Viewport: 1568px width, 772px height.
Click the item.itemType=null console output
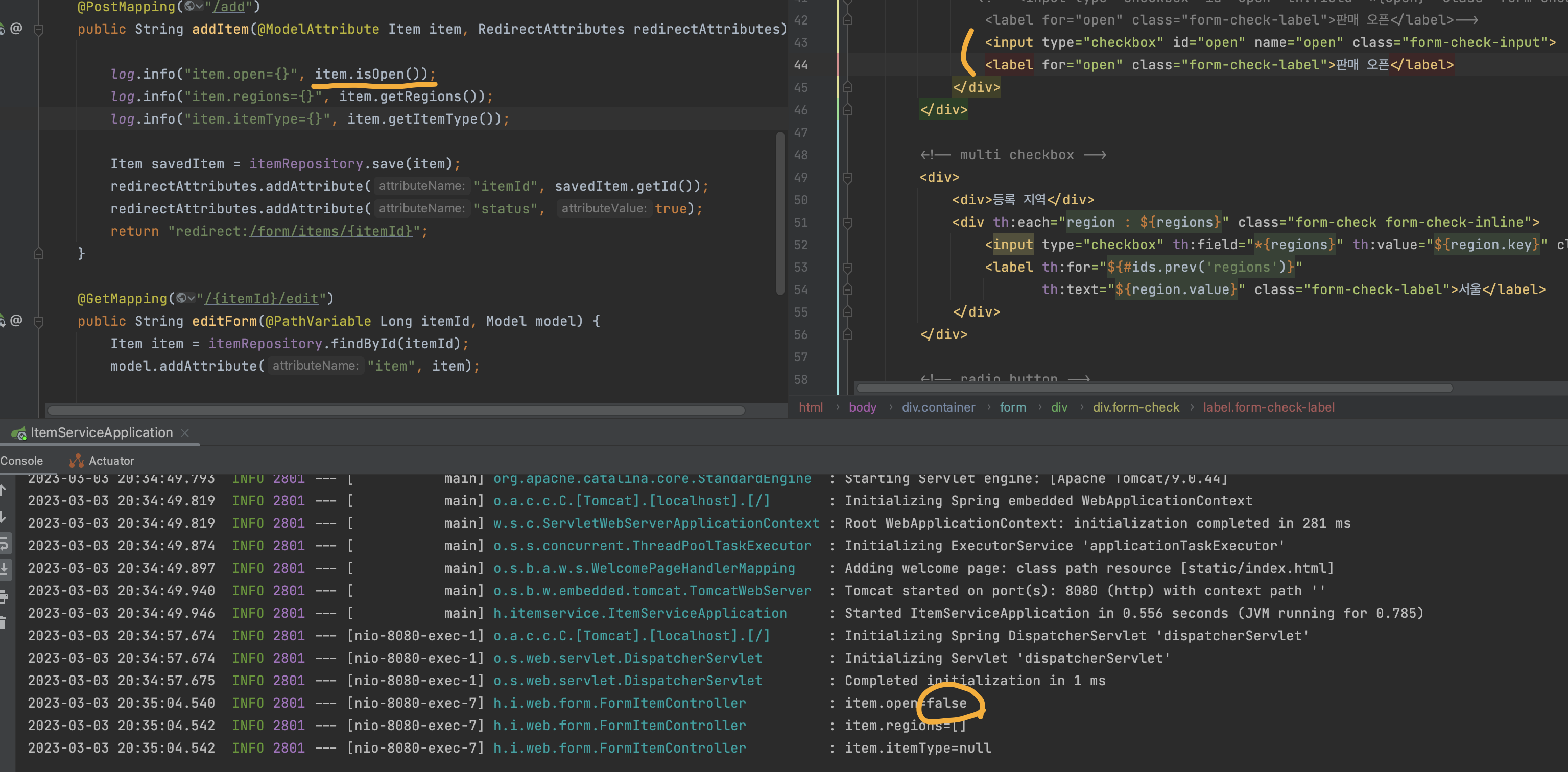(x=918, y=747)
